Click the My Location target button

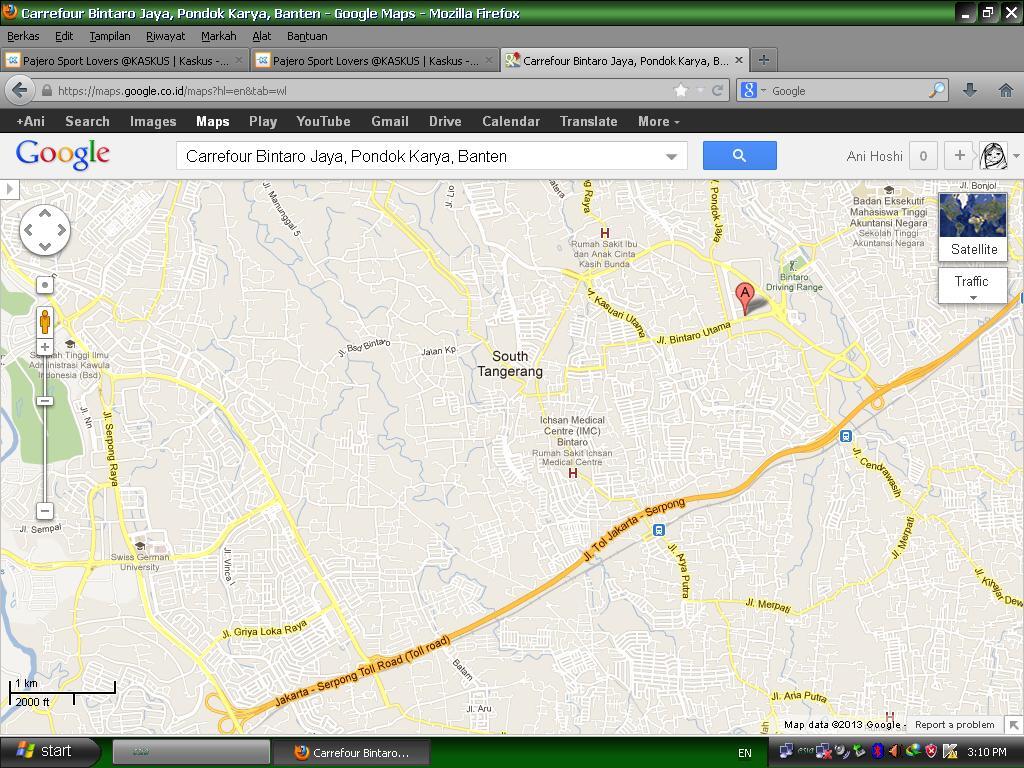(x=44, y=285)
